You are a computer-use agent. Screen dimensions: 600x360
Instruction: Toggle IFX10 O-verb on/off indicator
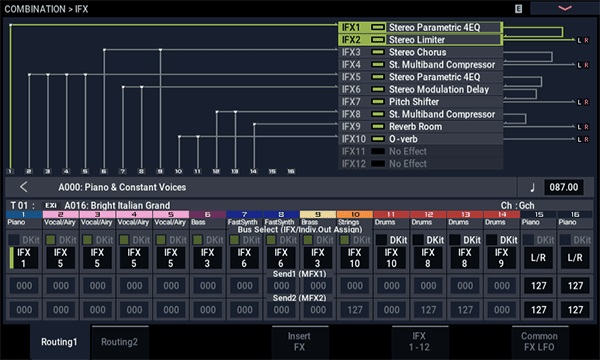tap(378, 139)
